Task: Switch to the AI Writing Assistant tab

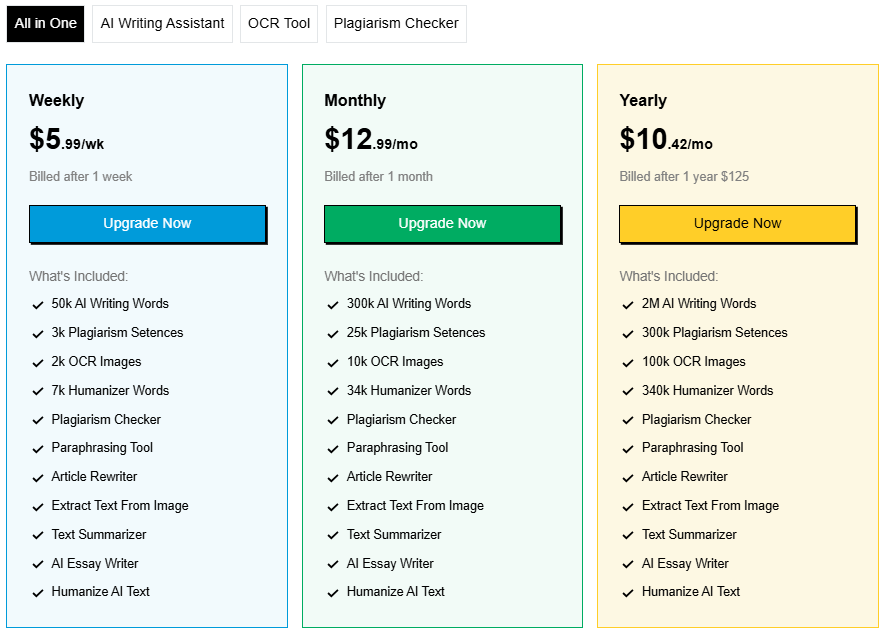Action: click(x=162, y=23)
